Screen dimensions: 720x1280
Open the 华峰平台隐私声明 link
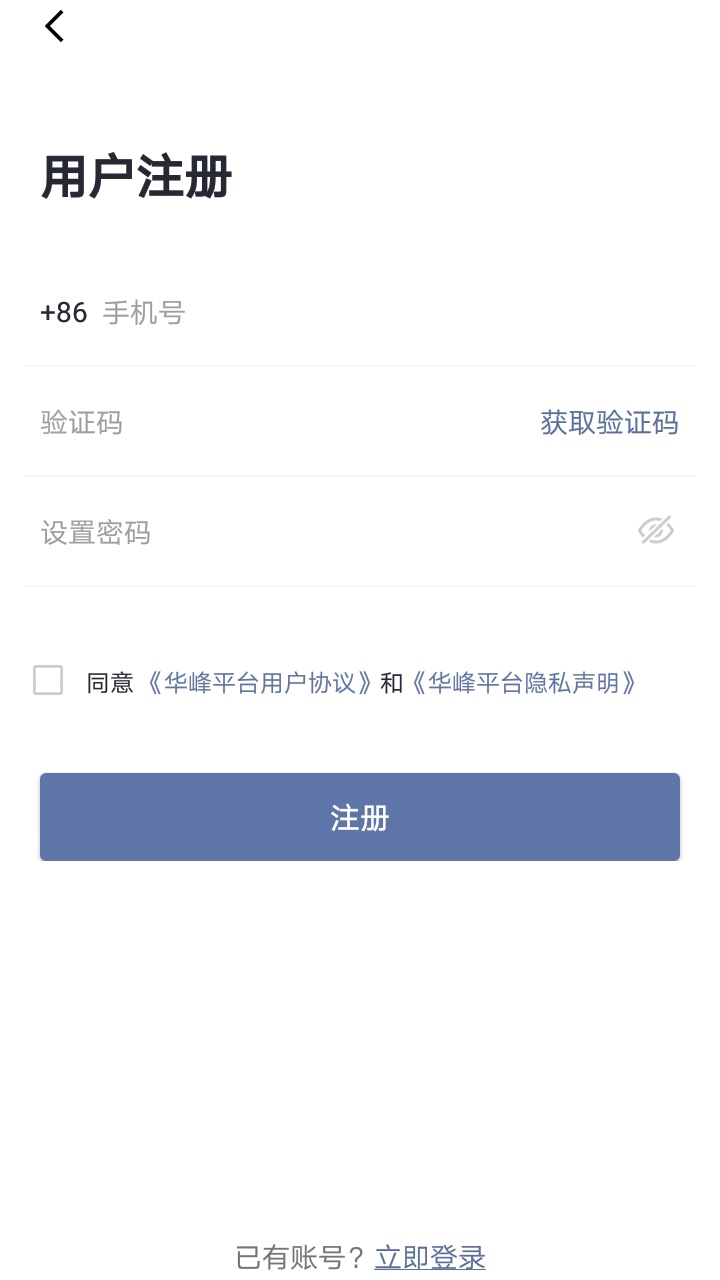524,683
